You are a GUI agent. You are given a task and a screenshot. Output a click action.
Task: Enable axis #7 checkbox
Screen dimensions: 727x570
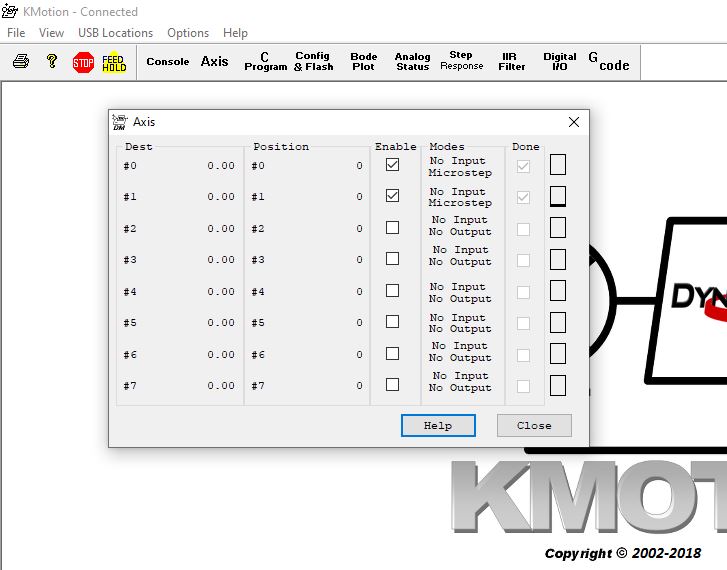[392, 385]
